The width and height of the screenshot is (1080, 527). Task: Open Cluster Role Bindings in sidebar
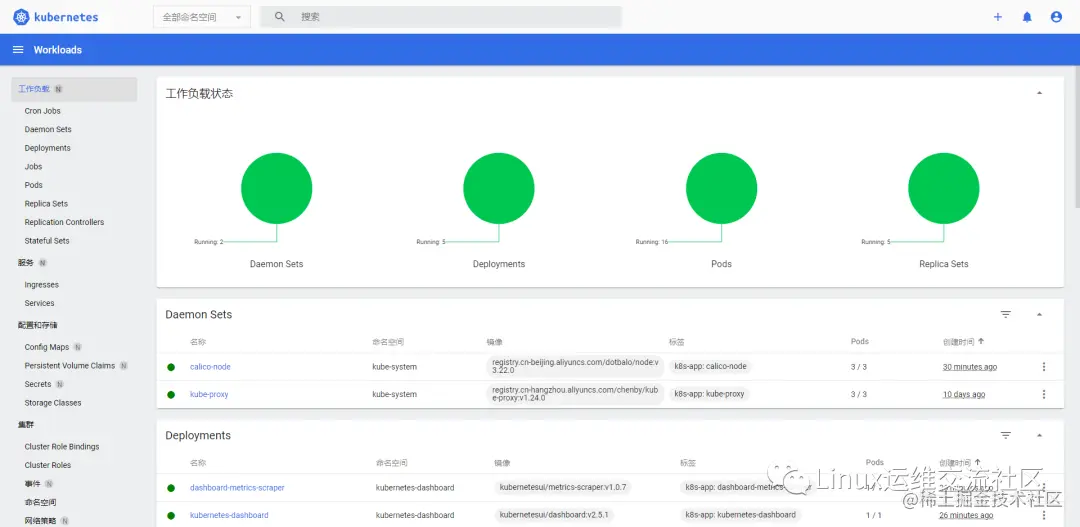(62, 447)
